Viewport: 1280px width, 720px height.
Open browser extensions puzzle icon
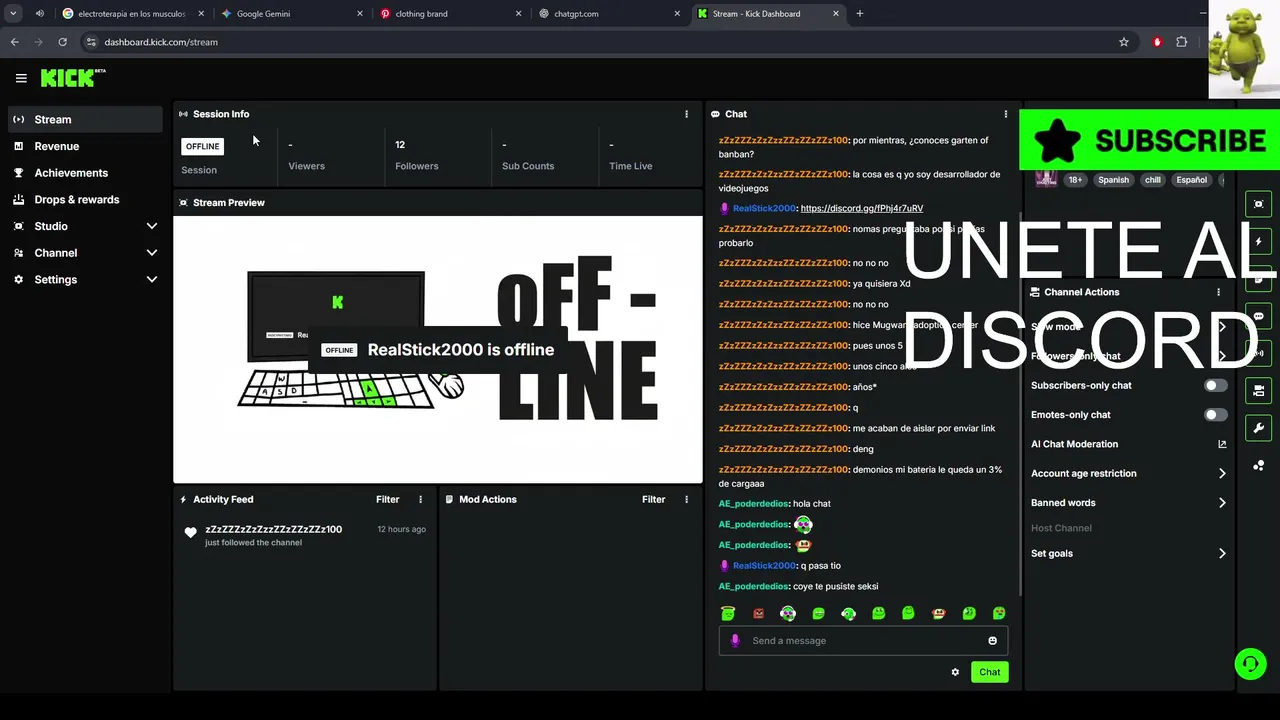tap(1182, 42)
